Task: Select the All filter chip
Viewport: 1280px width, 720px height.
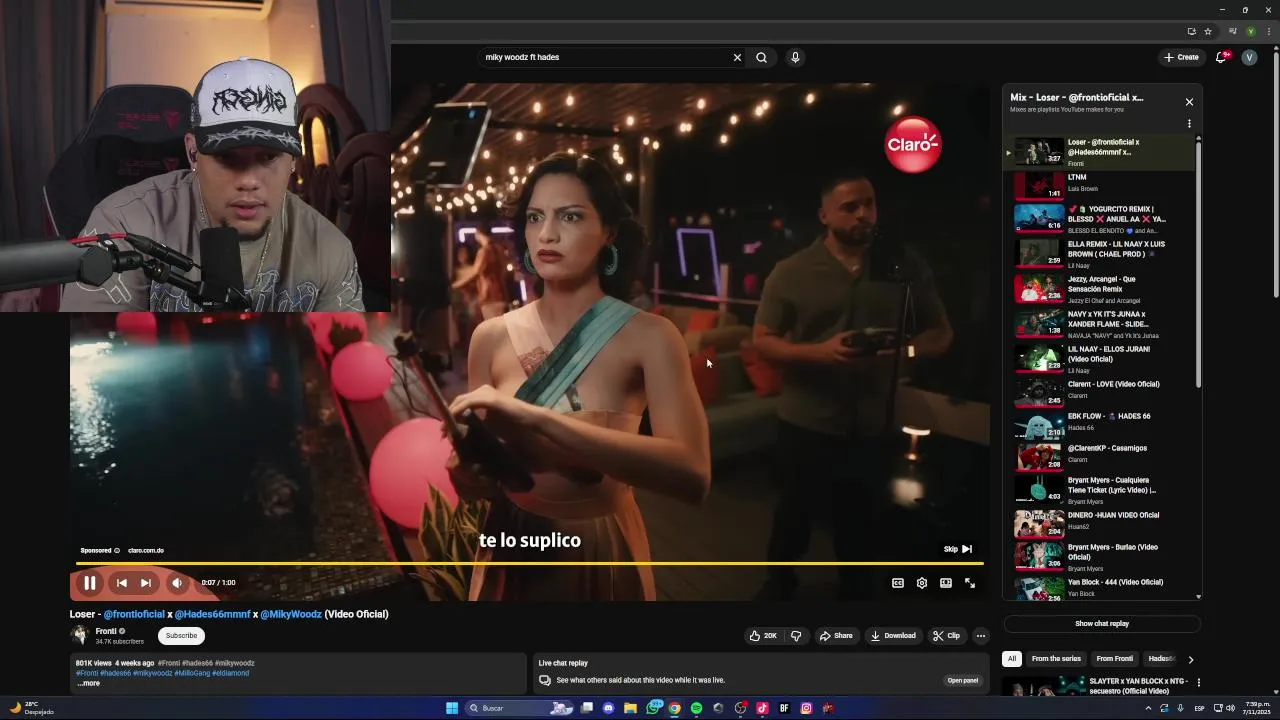Action: click(1012, 659)
